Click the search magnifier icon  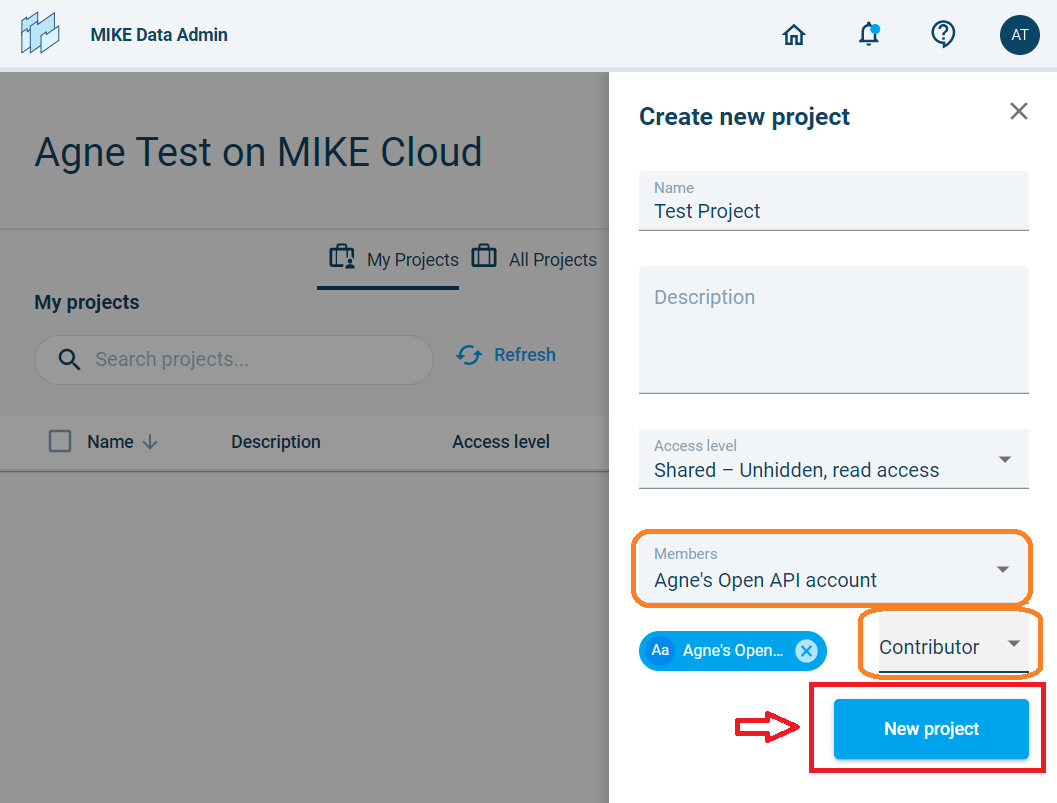tap(69, 360)
